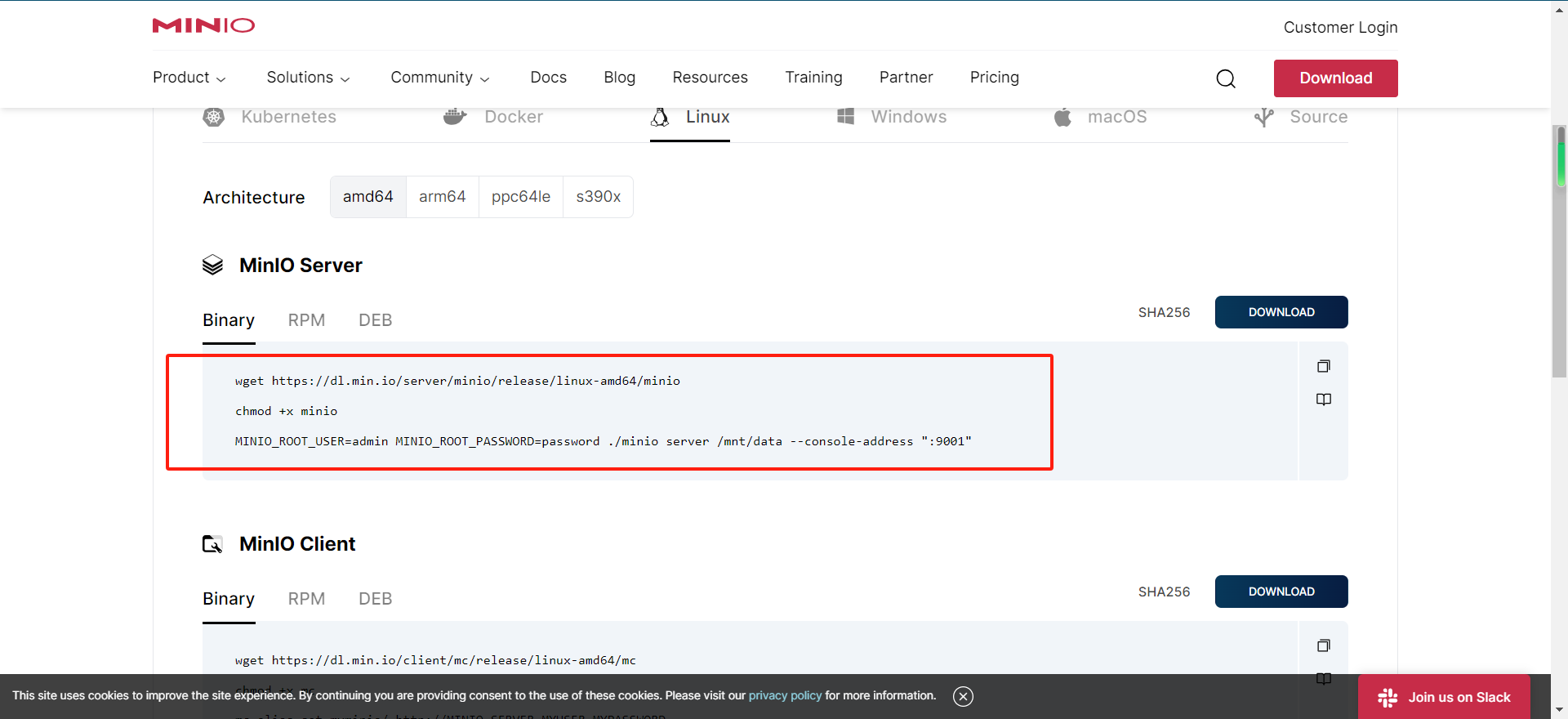Click the Architecture label
The width and height of the screenshot is (1568, 719).
point(254,198)
